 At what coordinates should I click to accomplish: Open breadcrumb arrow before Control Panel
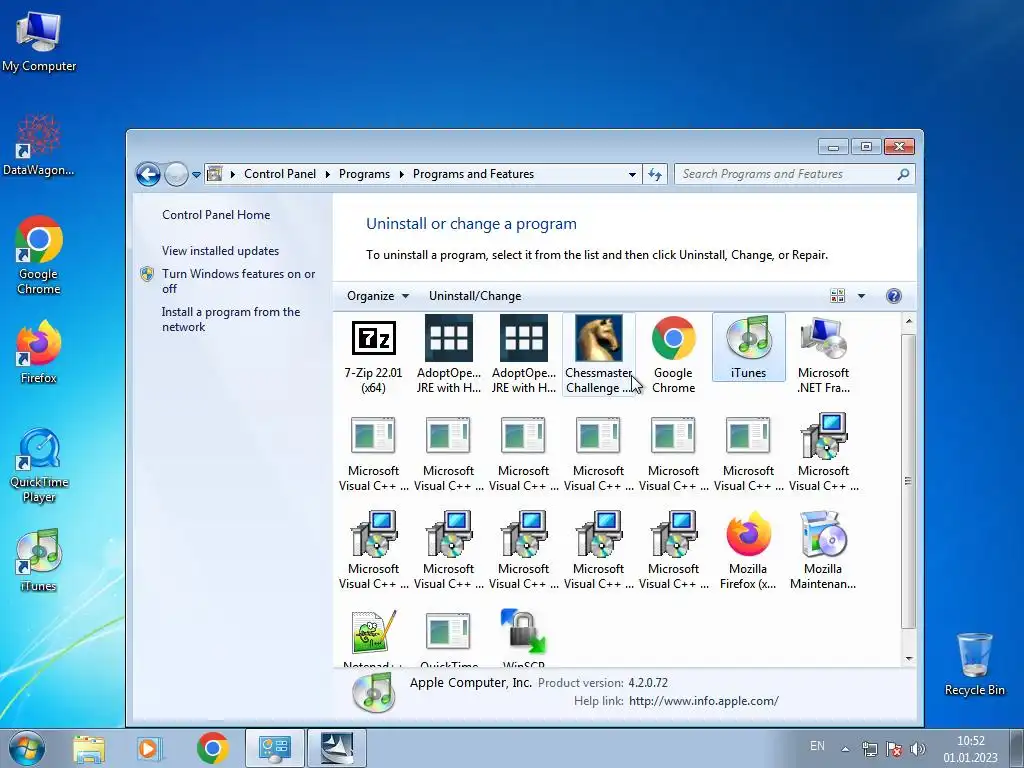click(232, 174)
